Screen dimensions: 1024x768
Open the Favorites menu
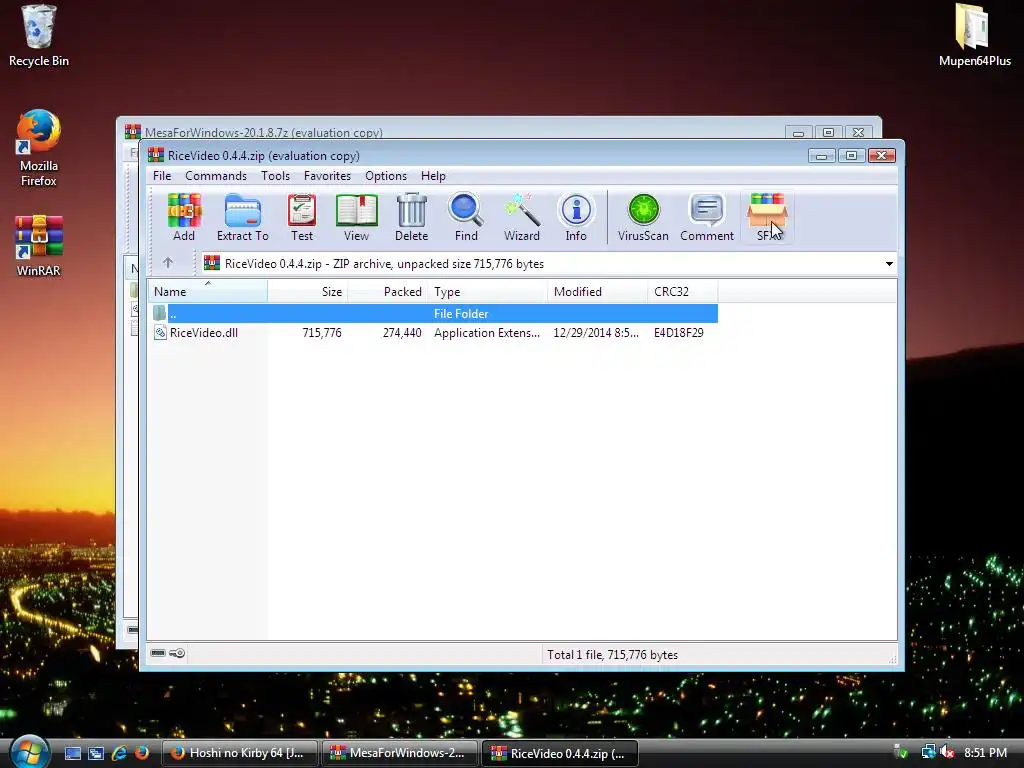tap(327, 176)
